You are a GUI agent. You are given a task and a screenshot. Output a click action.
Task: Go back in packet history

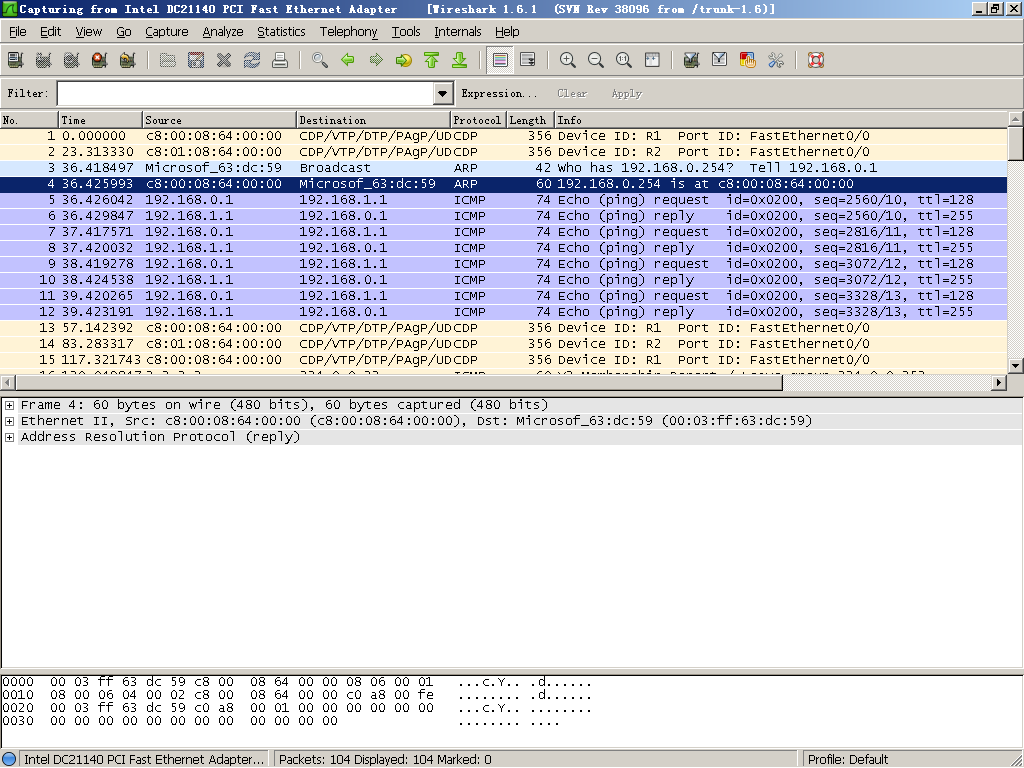click(348, 60)
